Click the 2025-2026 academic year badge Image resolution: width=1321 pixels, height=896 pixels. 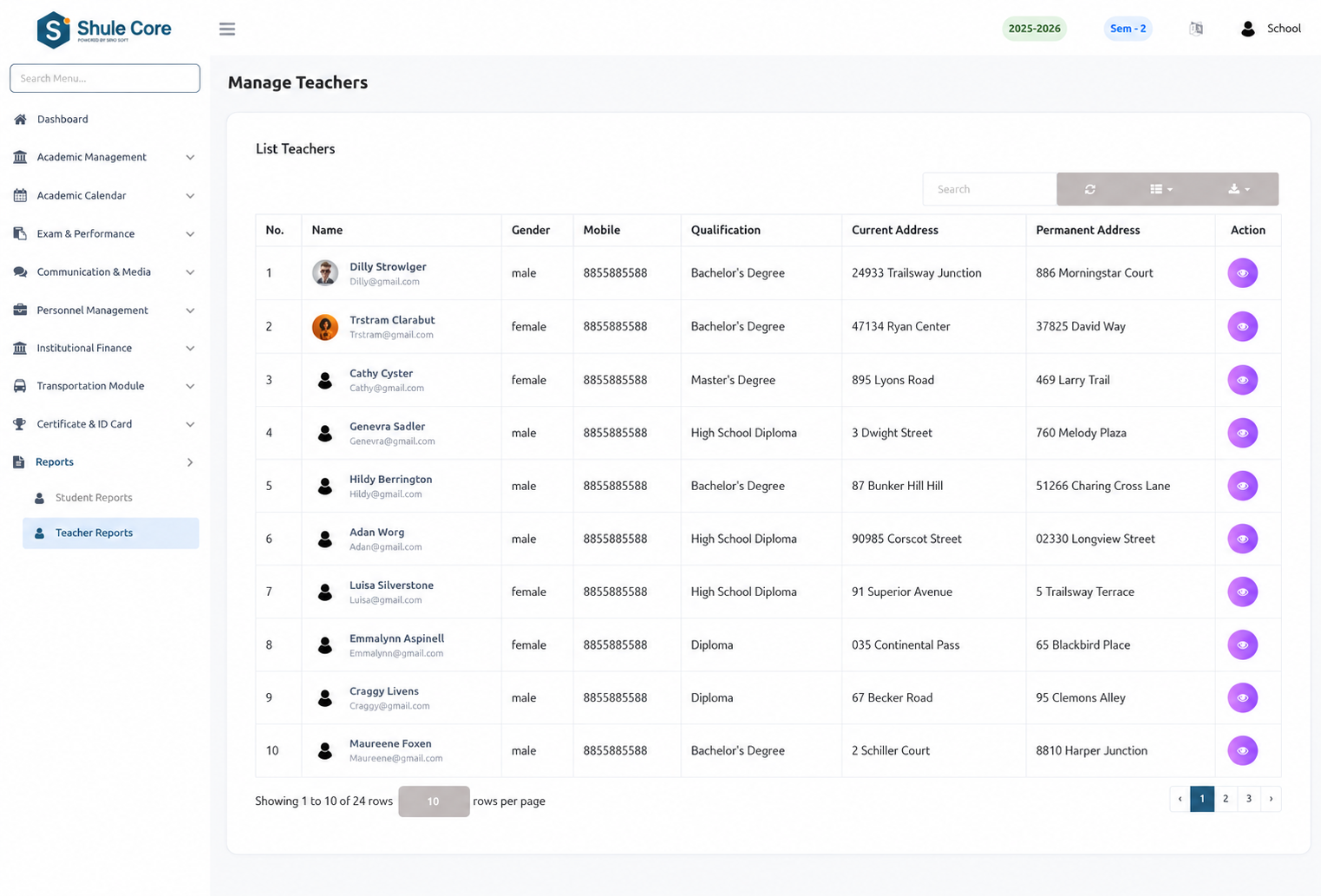(x=1034, y=29)
